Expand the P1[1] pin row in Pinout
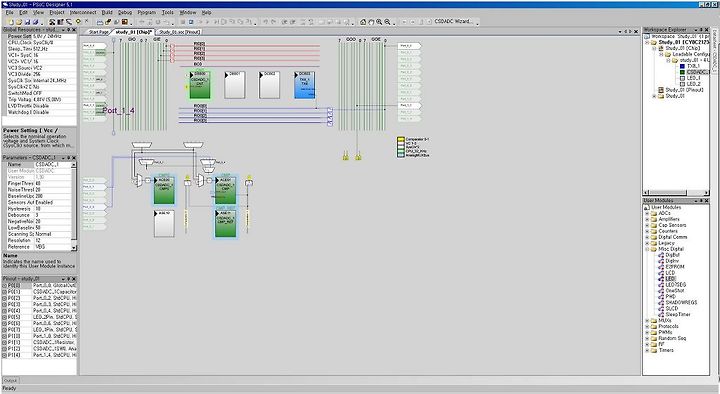The image size is (720, 394). pyautogui.click(x=5, y=343)
